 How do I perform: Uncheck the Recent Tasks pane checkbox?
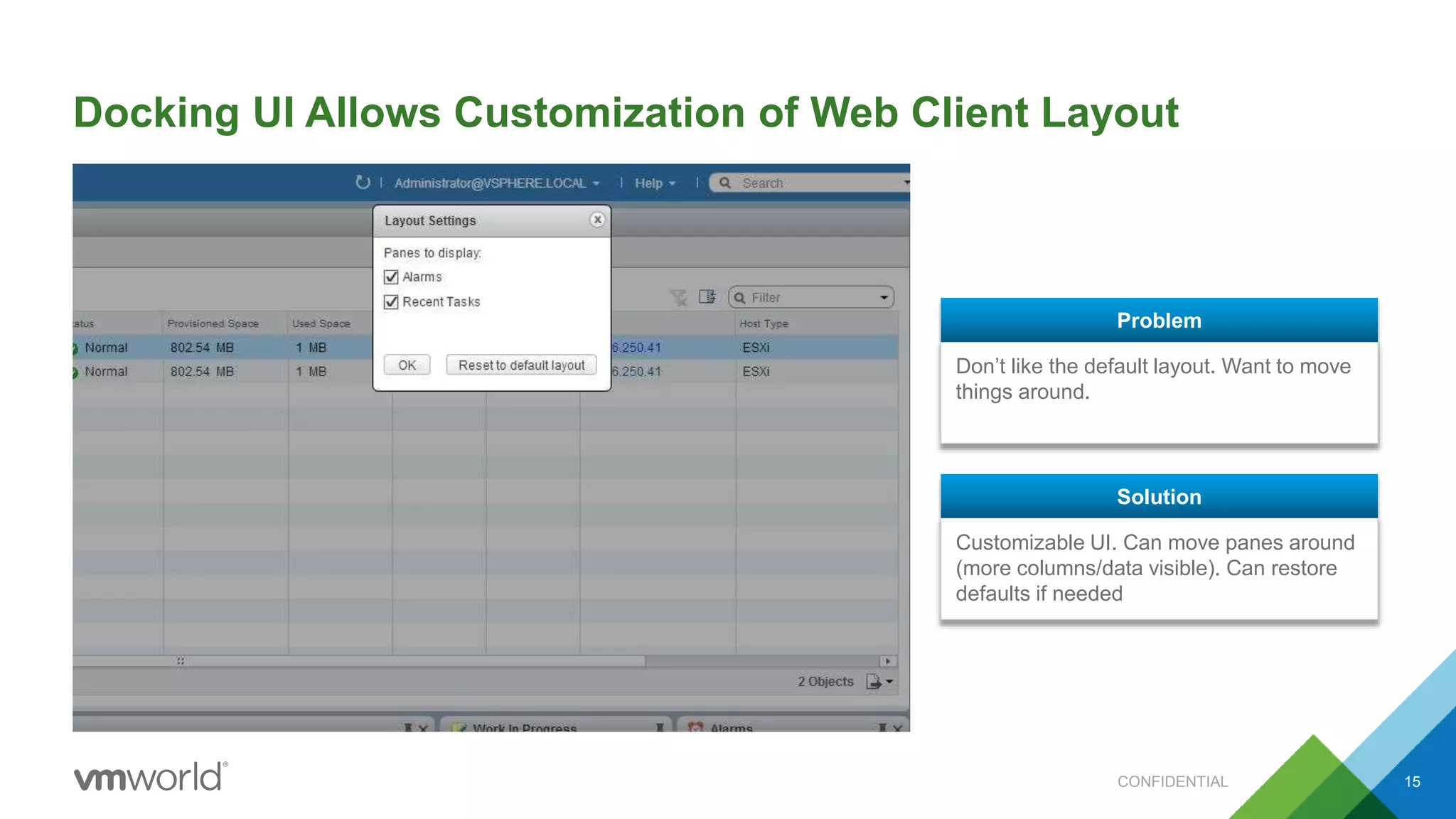(391, 302)
